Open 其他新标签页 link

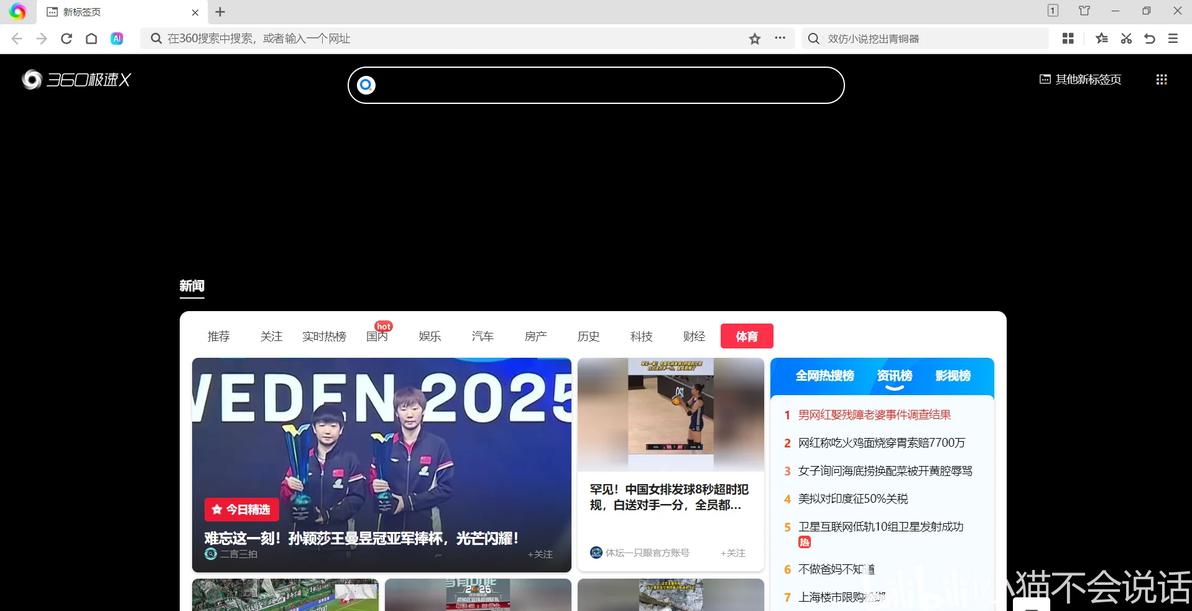point(1080,79)
